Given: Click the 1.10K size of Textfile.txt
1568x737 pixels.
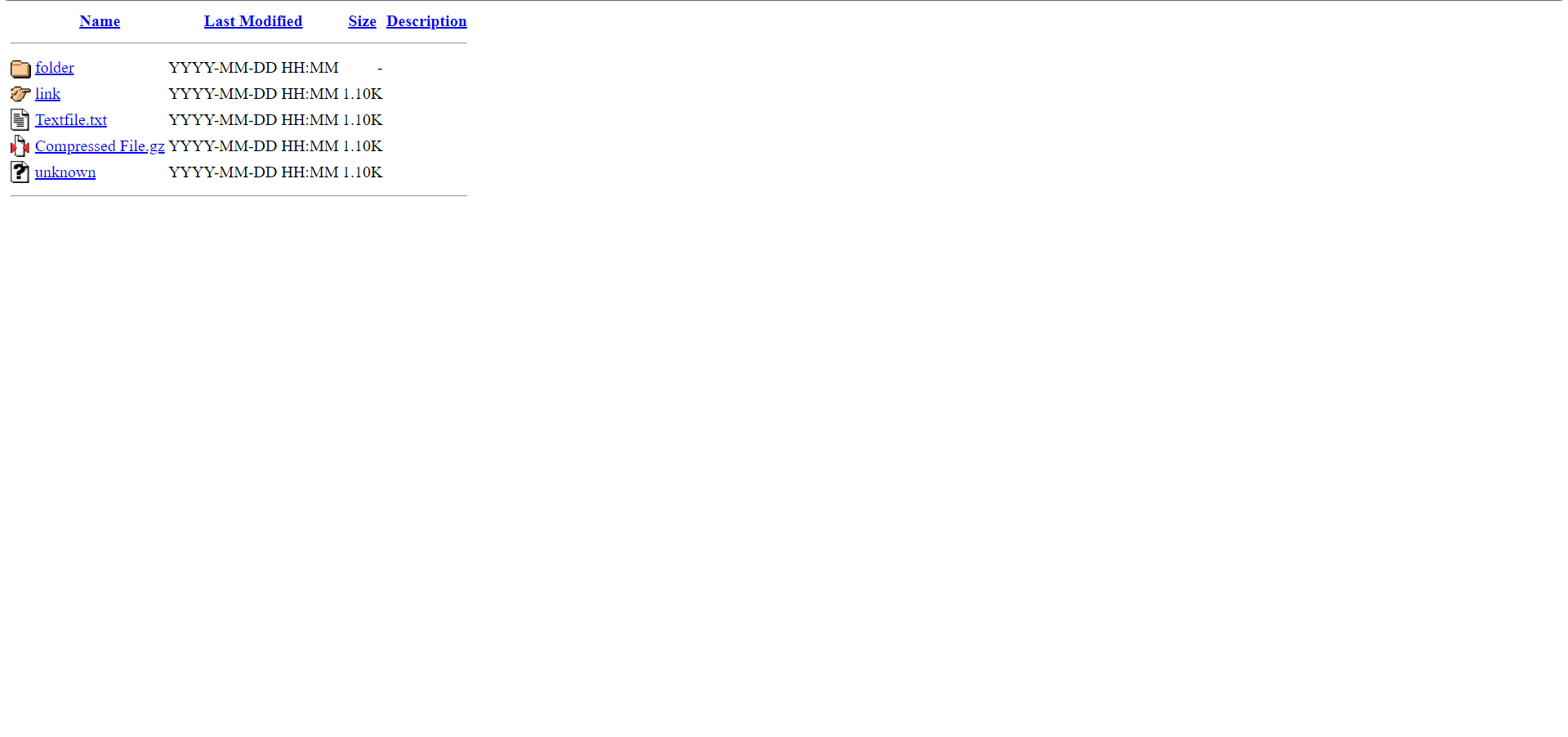Looking at the screenshot, I should tap(363, 120).
